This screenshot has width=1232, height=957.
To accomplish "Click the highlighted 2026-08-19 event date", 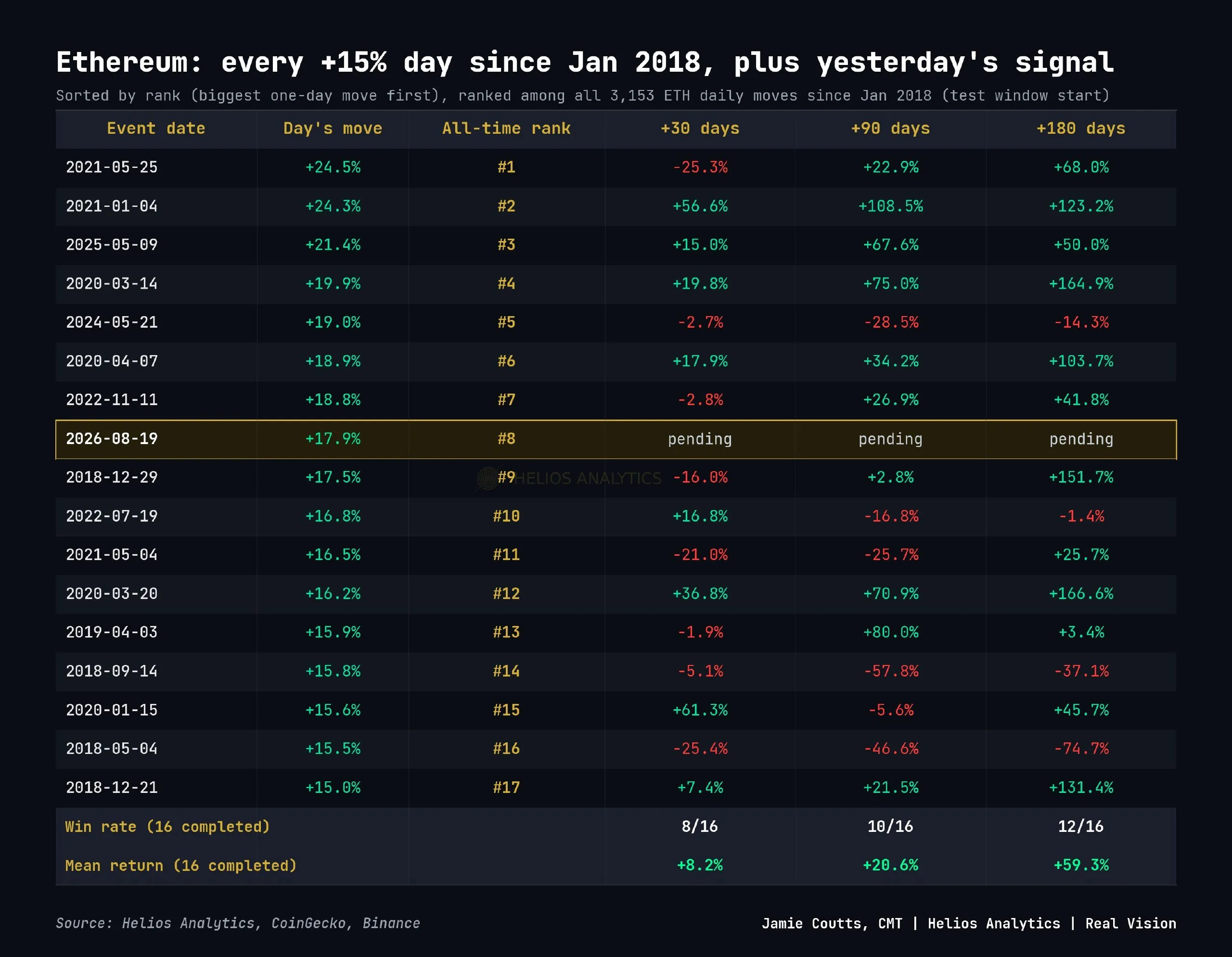I will (x=112, y=439).
